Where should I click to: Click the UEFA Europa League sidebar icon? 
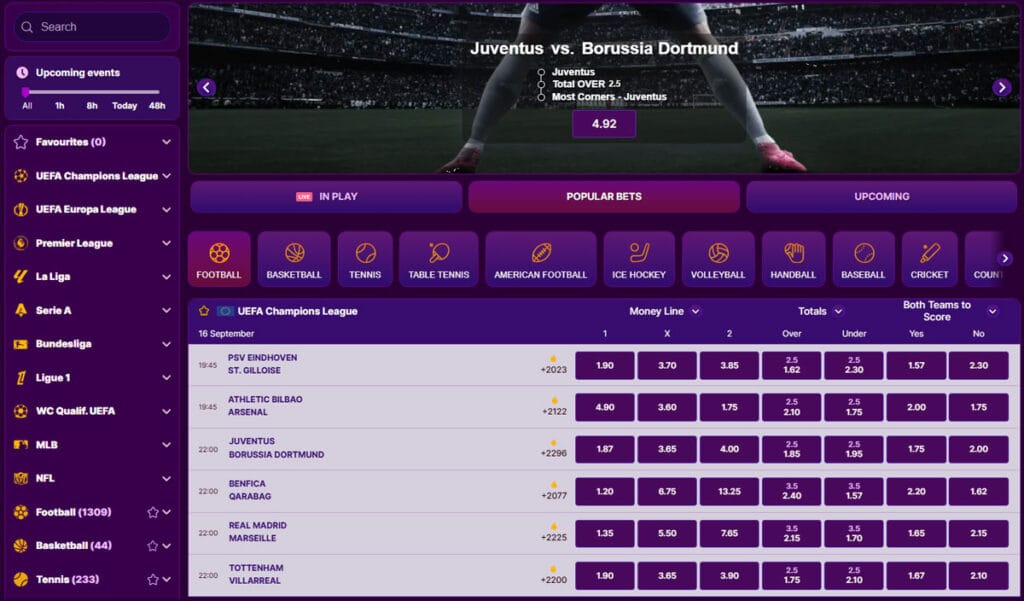coord(21,209)
